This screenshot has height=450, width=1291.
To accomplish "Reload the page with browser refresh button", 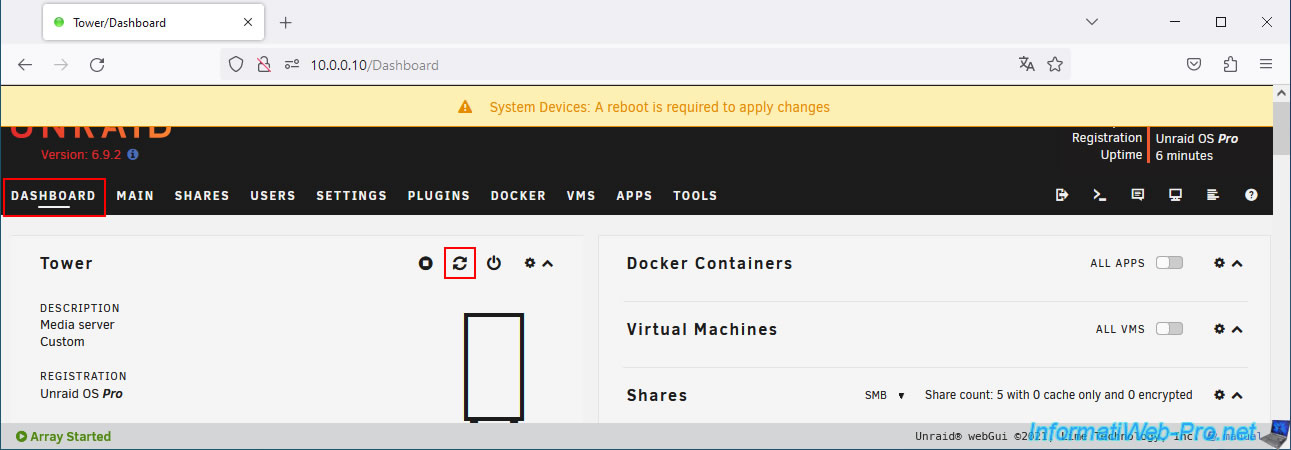I will [x=97, y=64].
